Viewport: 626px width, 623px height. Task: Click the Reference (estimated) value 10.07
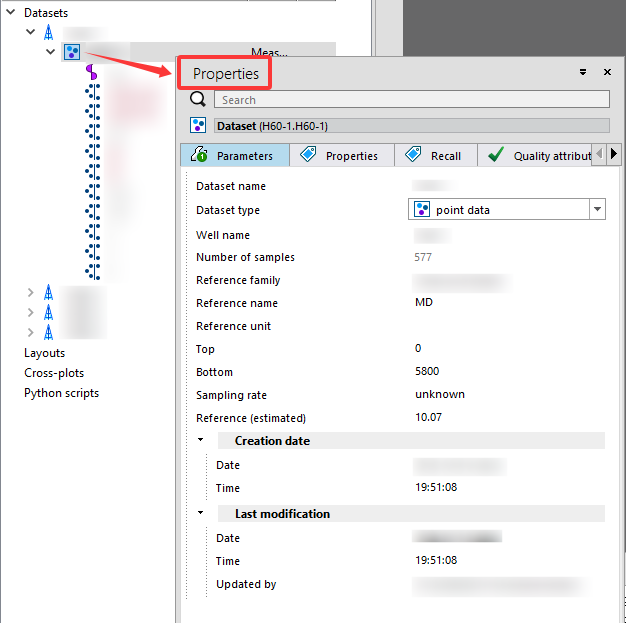428,417
